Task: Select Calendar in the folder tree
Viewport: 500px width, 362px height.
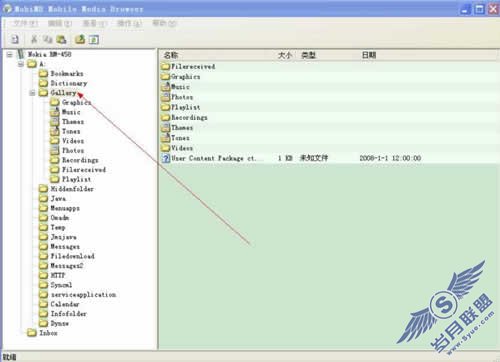Action: pos(65,304)
